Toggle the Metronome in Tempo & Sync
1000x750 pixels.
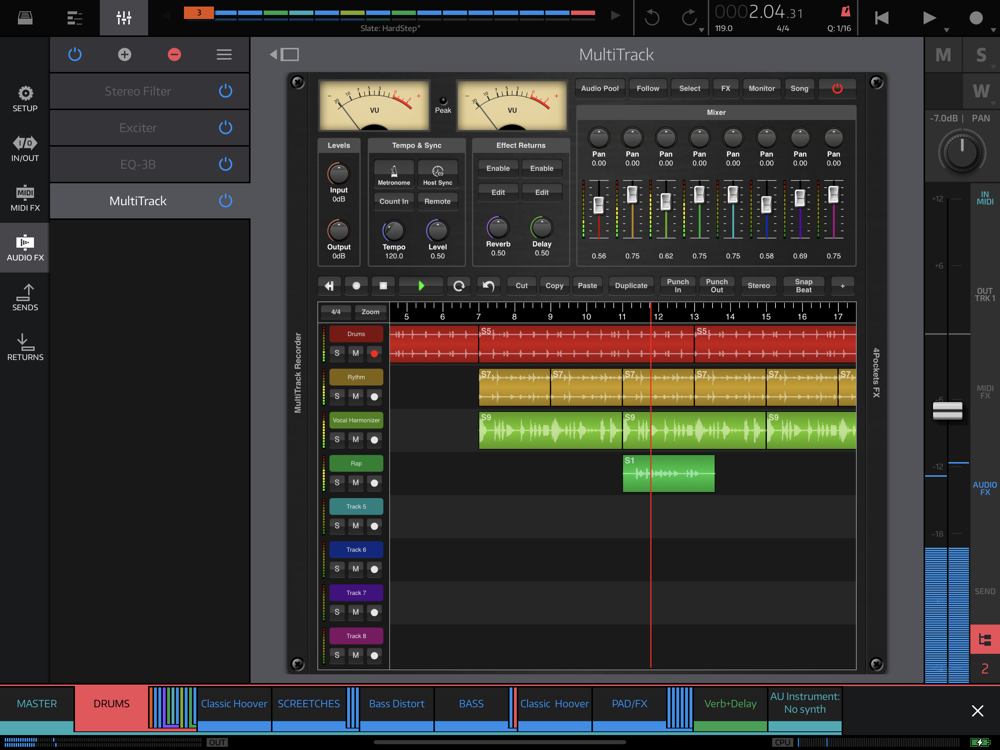tap(393, 175)
